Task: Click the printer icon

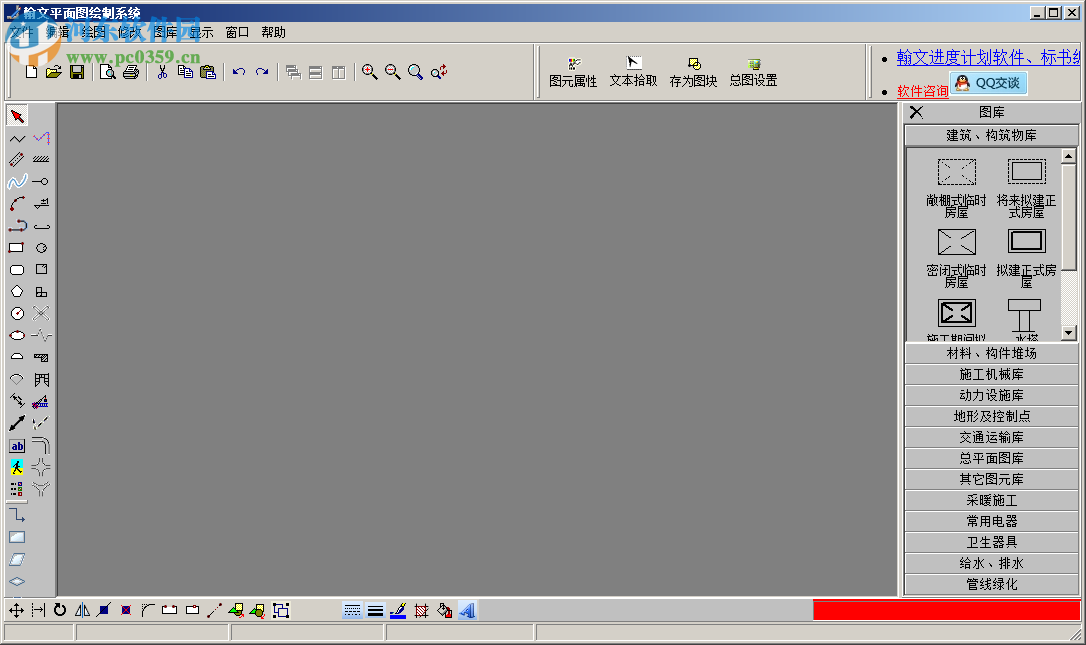Action: (x=131, y=72)
